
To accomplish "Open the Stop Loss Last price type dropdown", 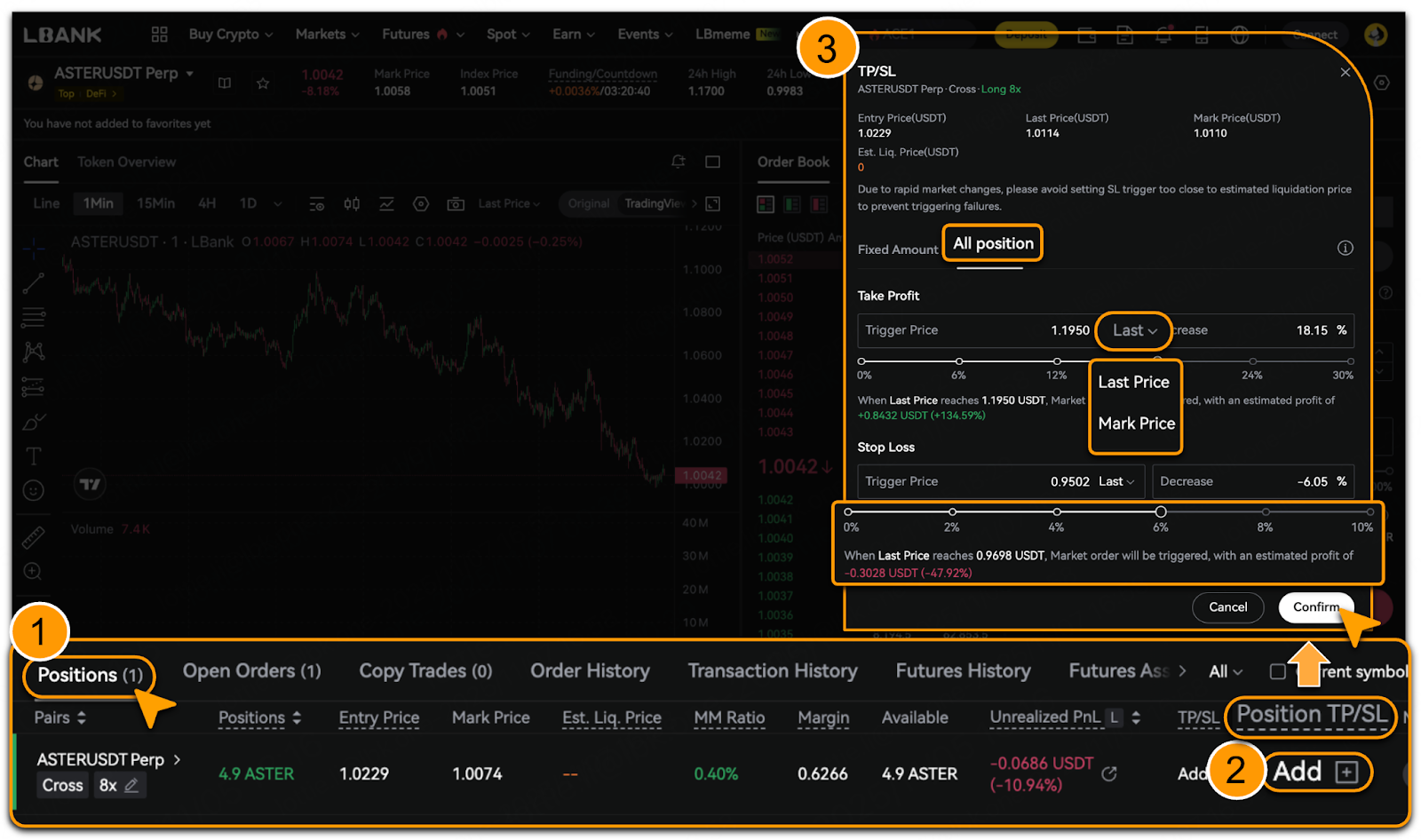I will [x=1116, y=481].
